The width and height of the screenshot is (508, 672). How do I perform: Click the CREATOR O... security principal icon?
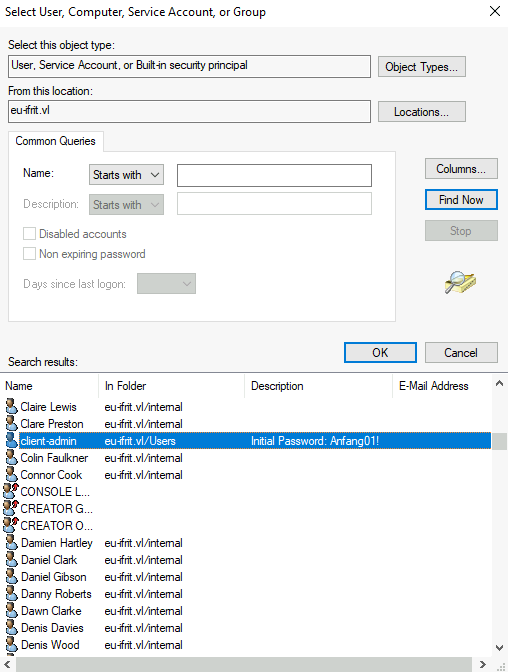[x=11, y=525]
